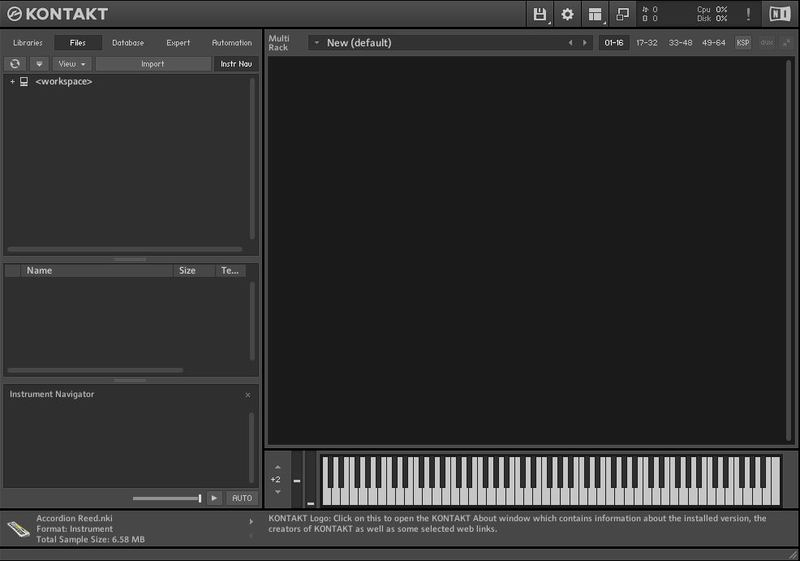Click the eject drive icon
This screenshot has width=800, height=561.
coord(39,64)
